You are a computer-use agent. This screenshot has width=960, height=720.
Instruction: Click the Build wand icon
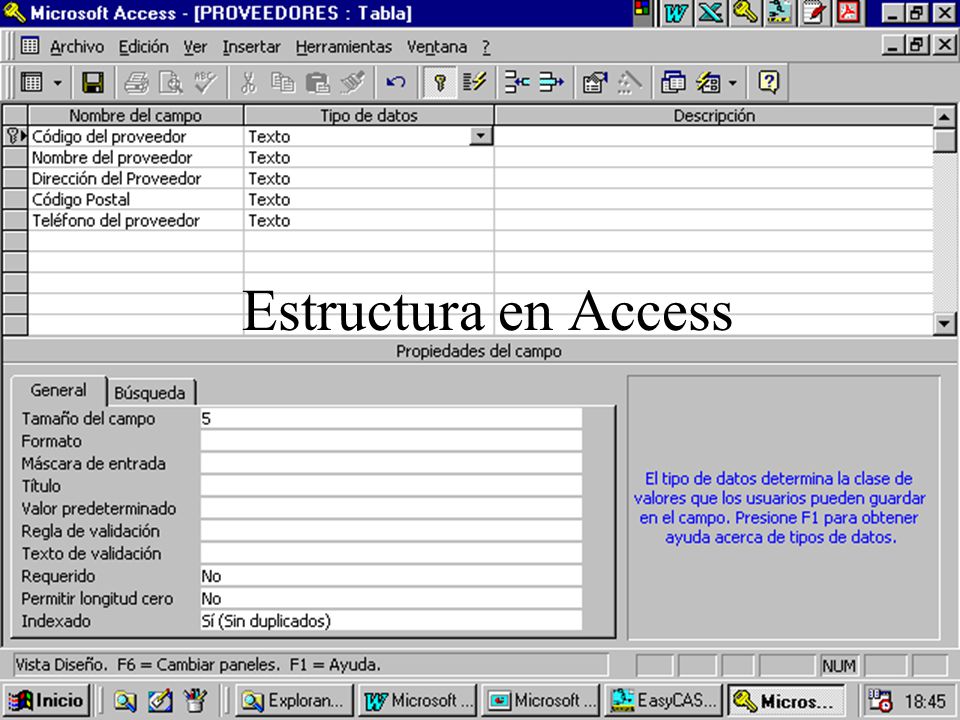[x=629, y=83]
